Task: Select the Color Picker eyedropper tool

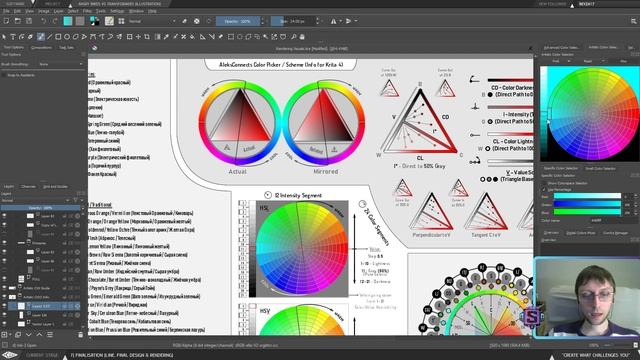Action: click(x=167, y=37)
